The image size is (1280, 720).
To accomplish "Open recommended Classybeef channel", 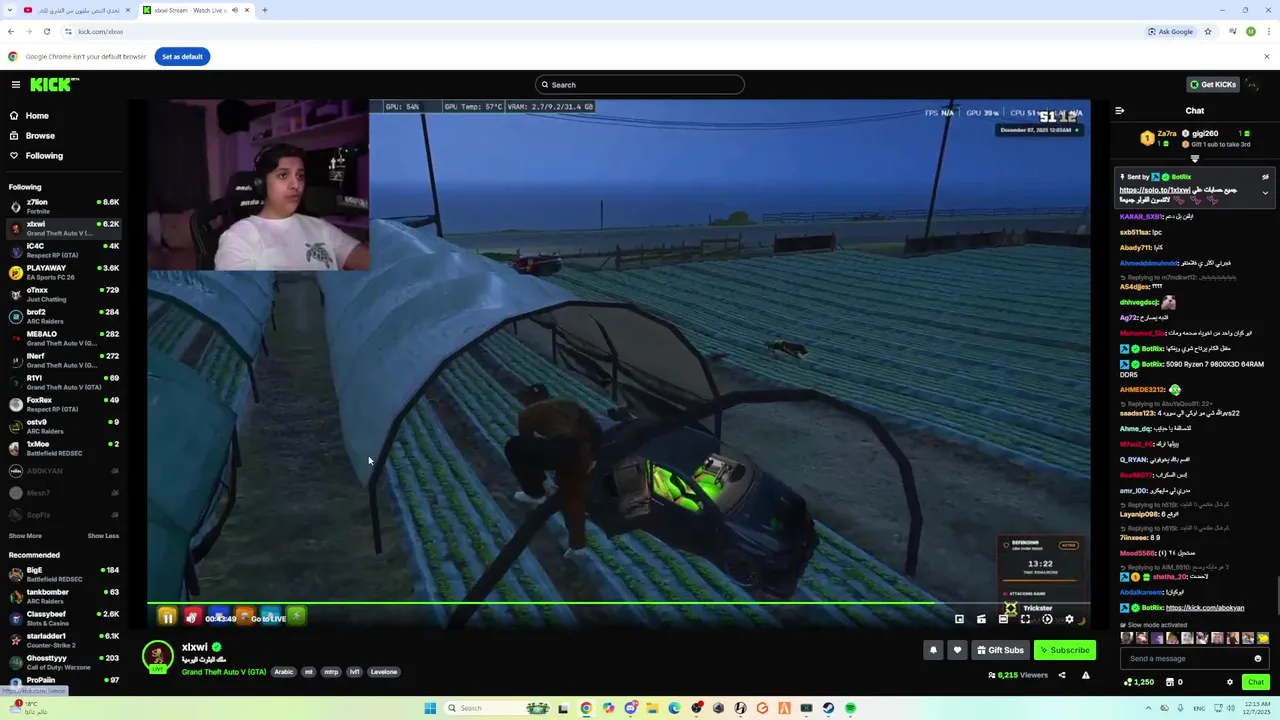I will pos(64,618).
